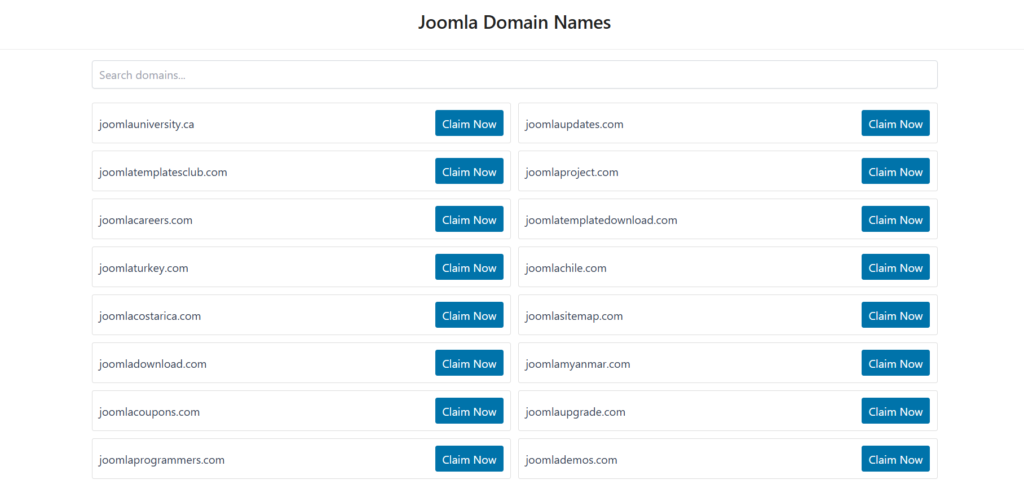Claim the joomlaupgrade.com domain
The height and width of the screenshot is (484, 1024).
[x=895, y=412]
